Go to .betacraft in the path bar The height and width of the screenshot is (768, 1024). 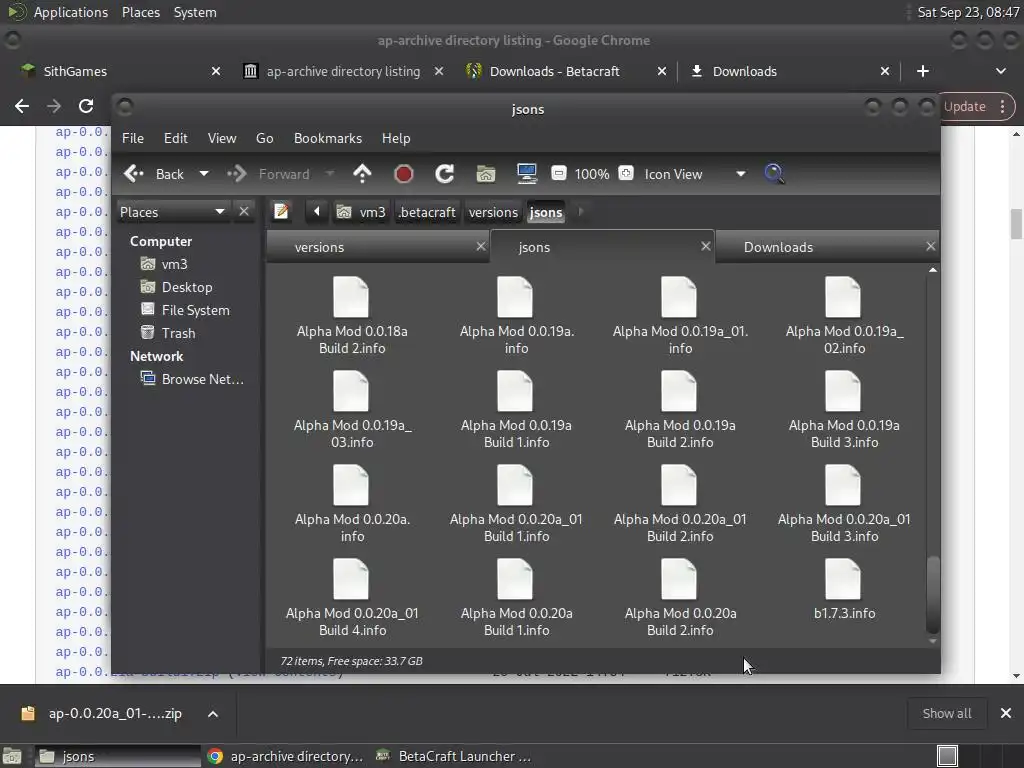coord(426,212)
